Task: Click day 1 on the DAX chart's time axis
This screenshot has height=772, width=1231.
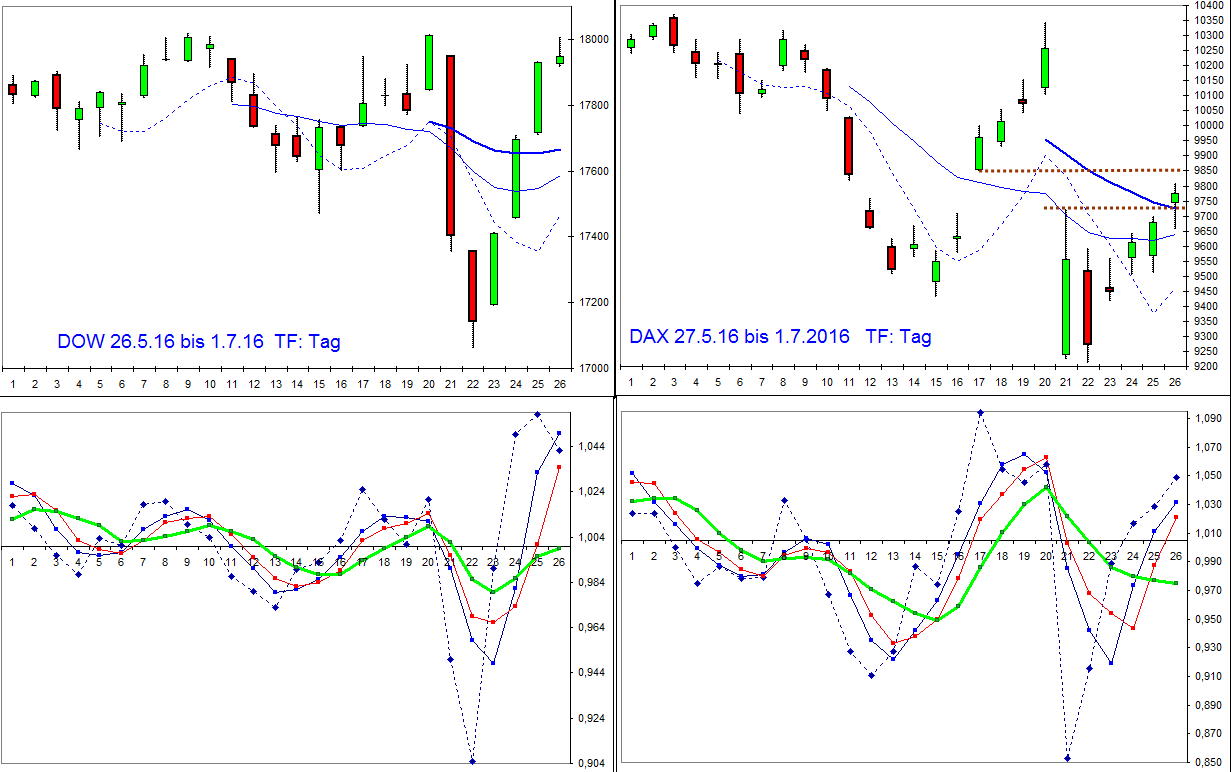Action: point(630,382)
